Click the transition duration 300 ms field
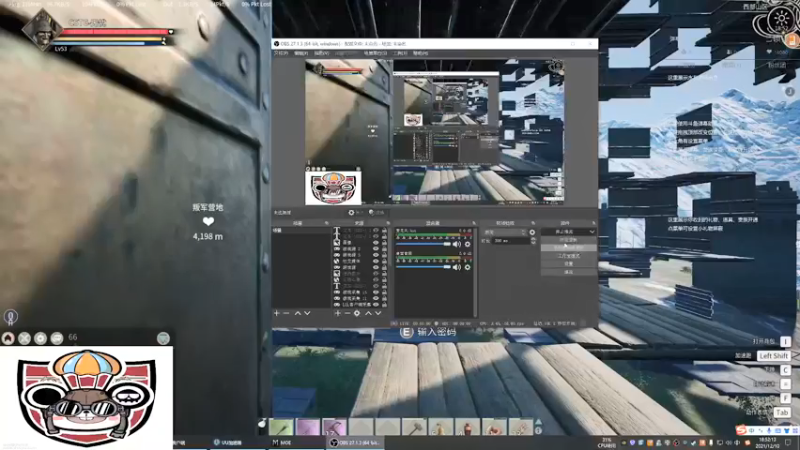The width and height of the screenshot is (800, 450). click(x=512, y=240)
